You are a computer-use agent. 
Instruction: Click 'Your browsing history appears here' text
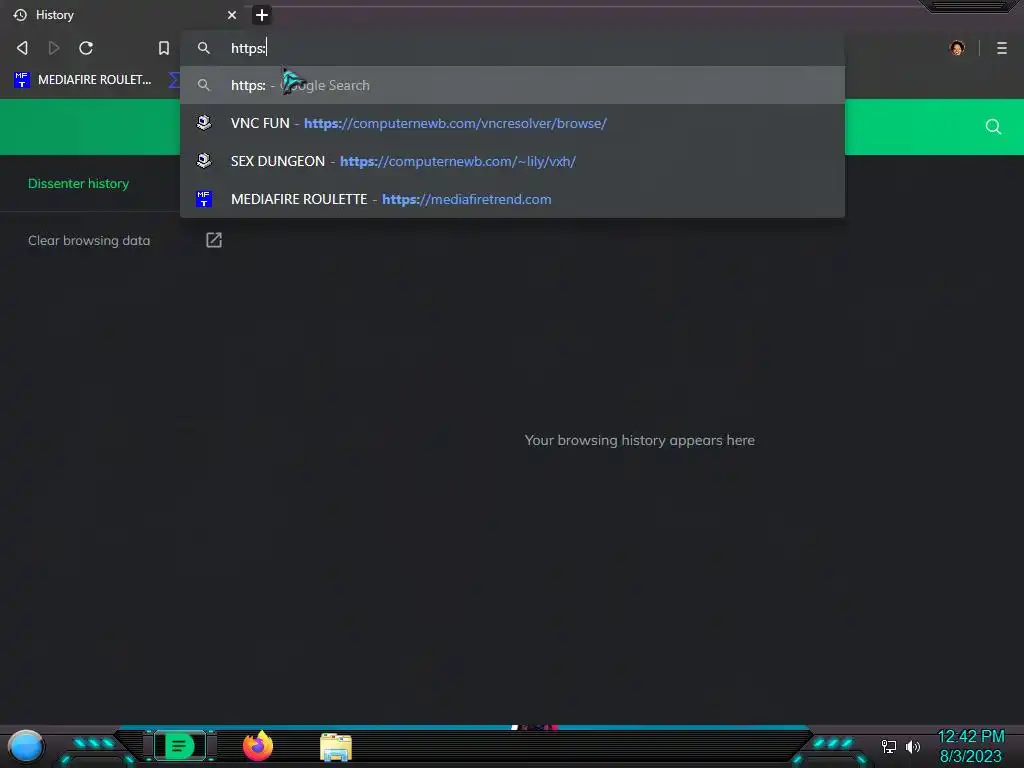pyautogui.click(x=639, y=440)
